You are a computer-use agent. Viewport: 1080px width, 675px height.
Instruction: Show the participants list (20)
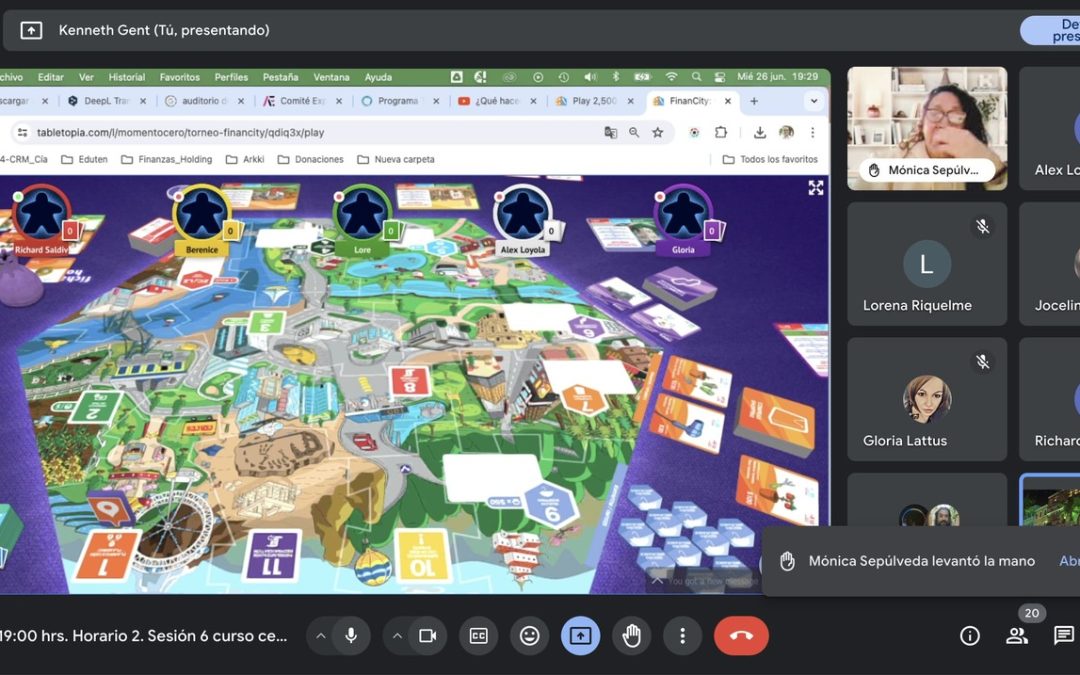(x=1017, y=636)
